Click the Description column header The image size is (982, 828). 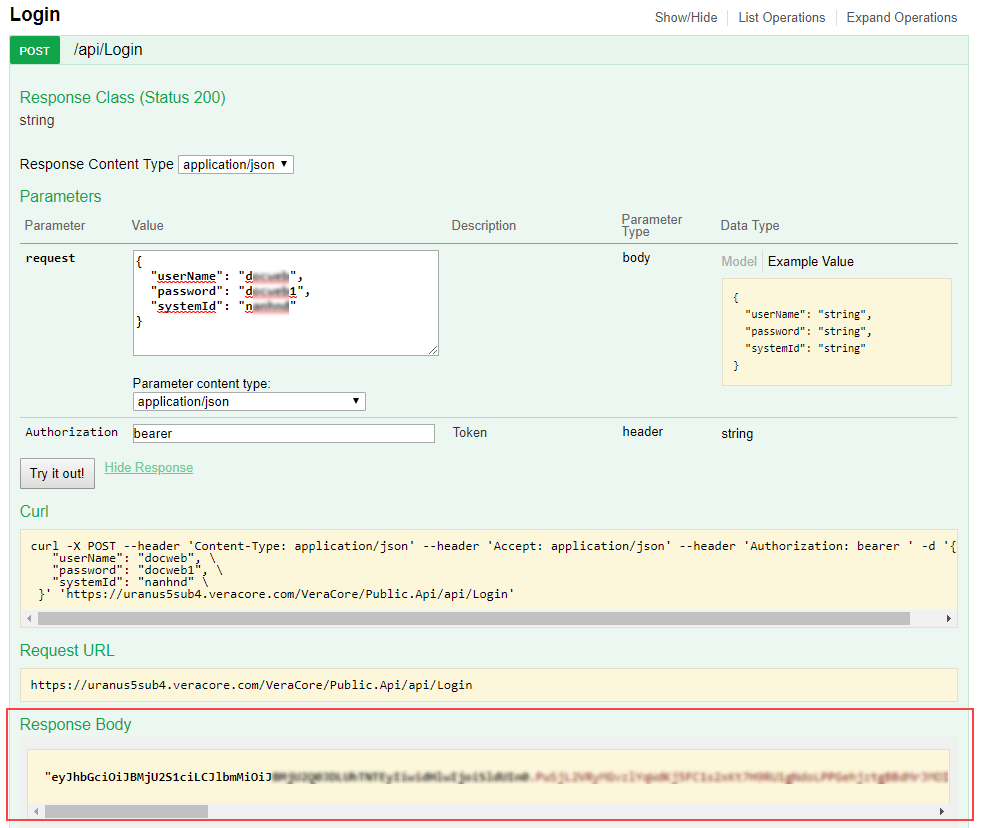pyautogui.click(x=484, y=225)
